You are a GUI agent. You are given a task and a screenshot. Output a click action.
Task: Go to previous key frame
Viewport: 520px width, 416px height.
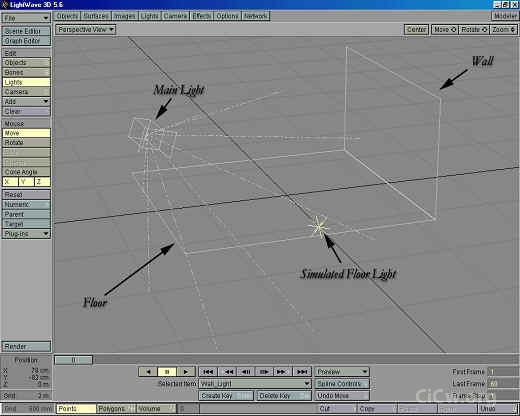(x=229, y=372)
